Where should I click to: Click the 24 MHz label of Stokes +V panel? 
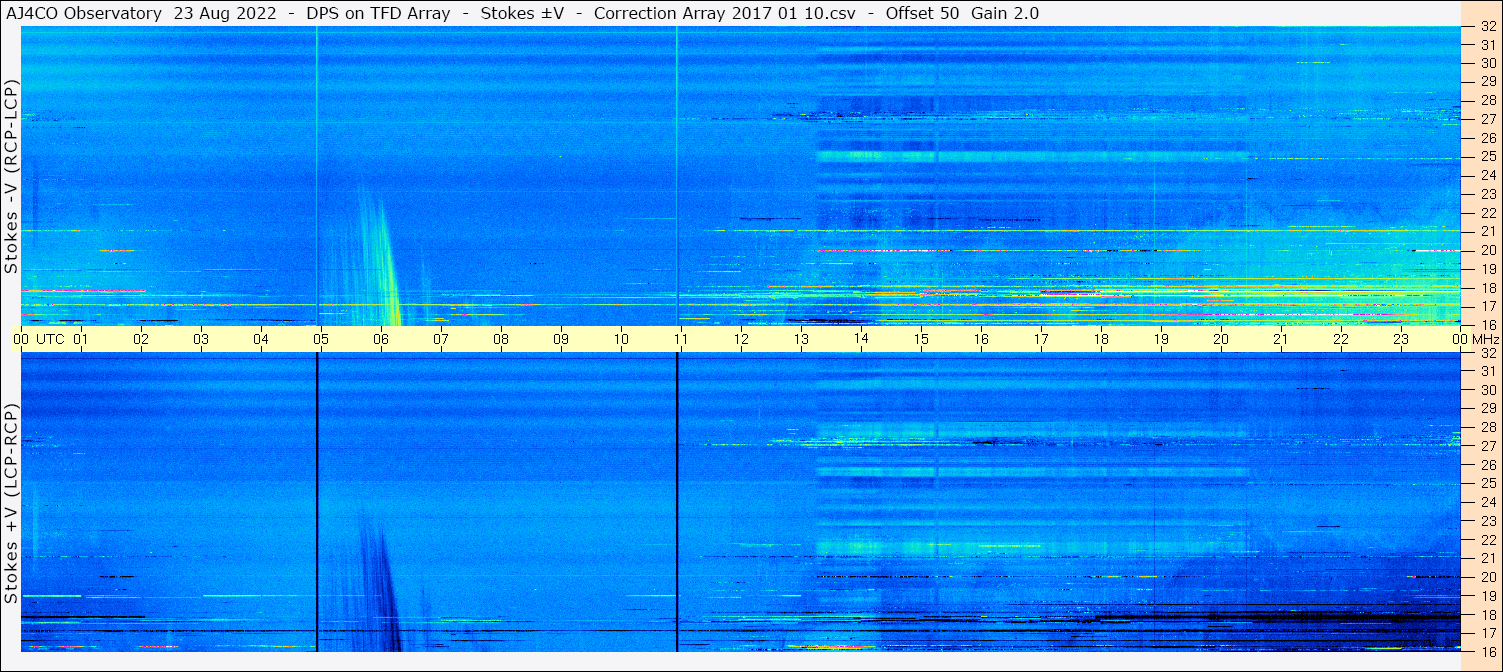click(x=1488, y=502)
